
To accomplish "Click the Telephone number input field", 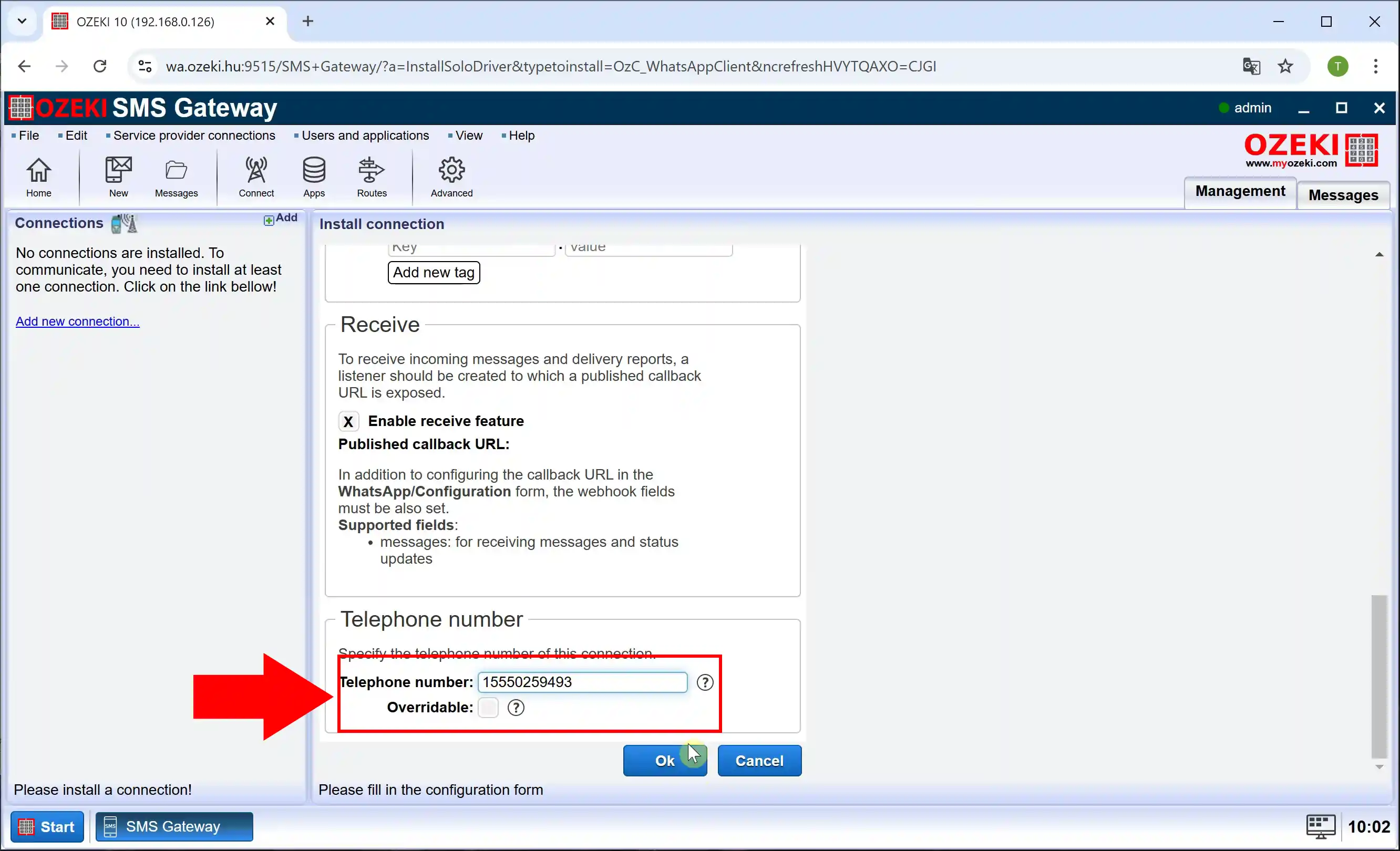I will pyautogui.click(x=582, y=681).
